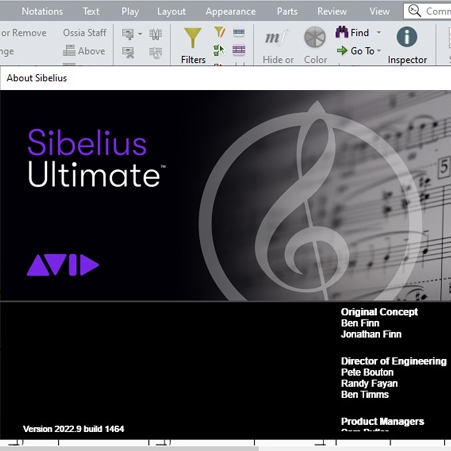This screenshot has height=451, width=451.
Task: Click the Find binoculars icon
Action: pyautogui.click(x=342, y=32)
